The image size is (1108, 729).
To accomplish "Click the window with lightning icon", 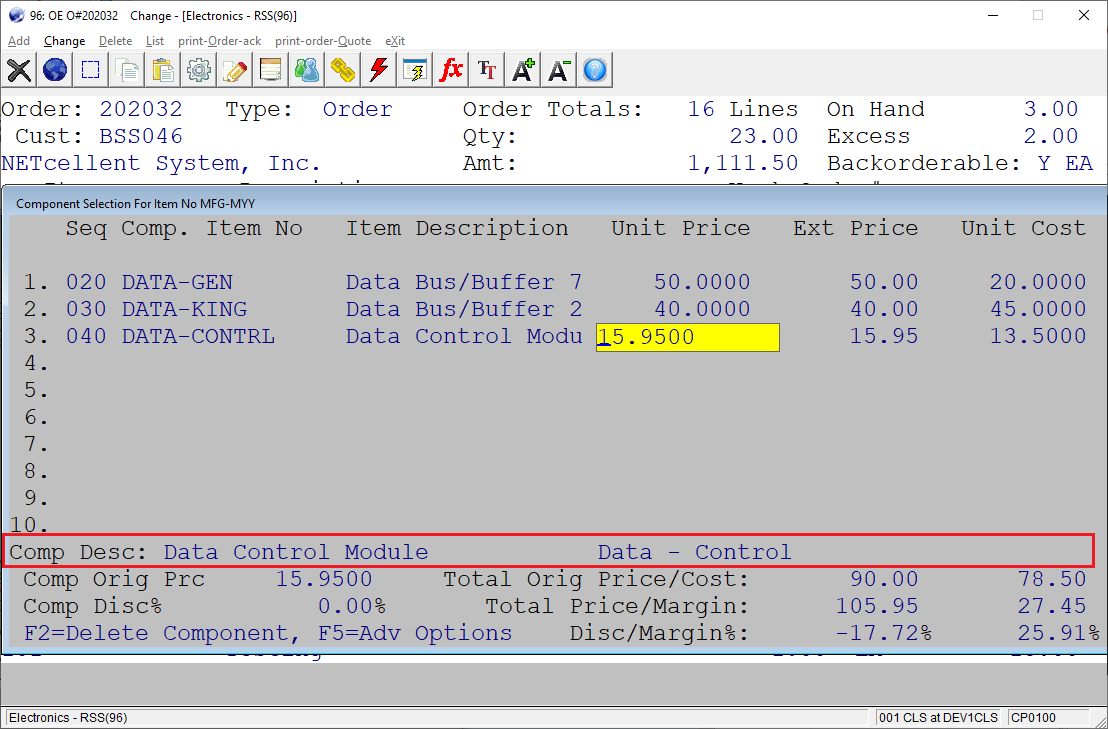I will 416,70.
